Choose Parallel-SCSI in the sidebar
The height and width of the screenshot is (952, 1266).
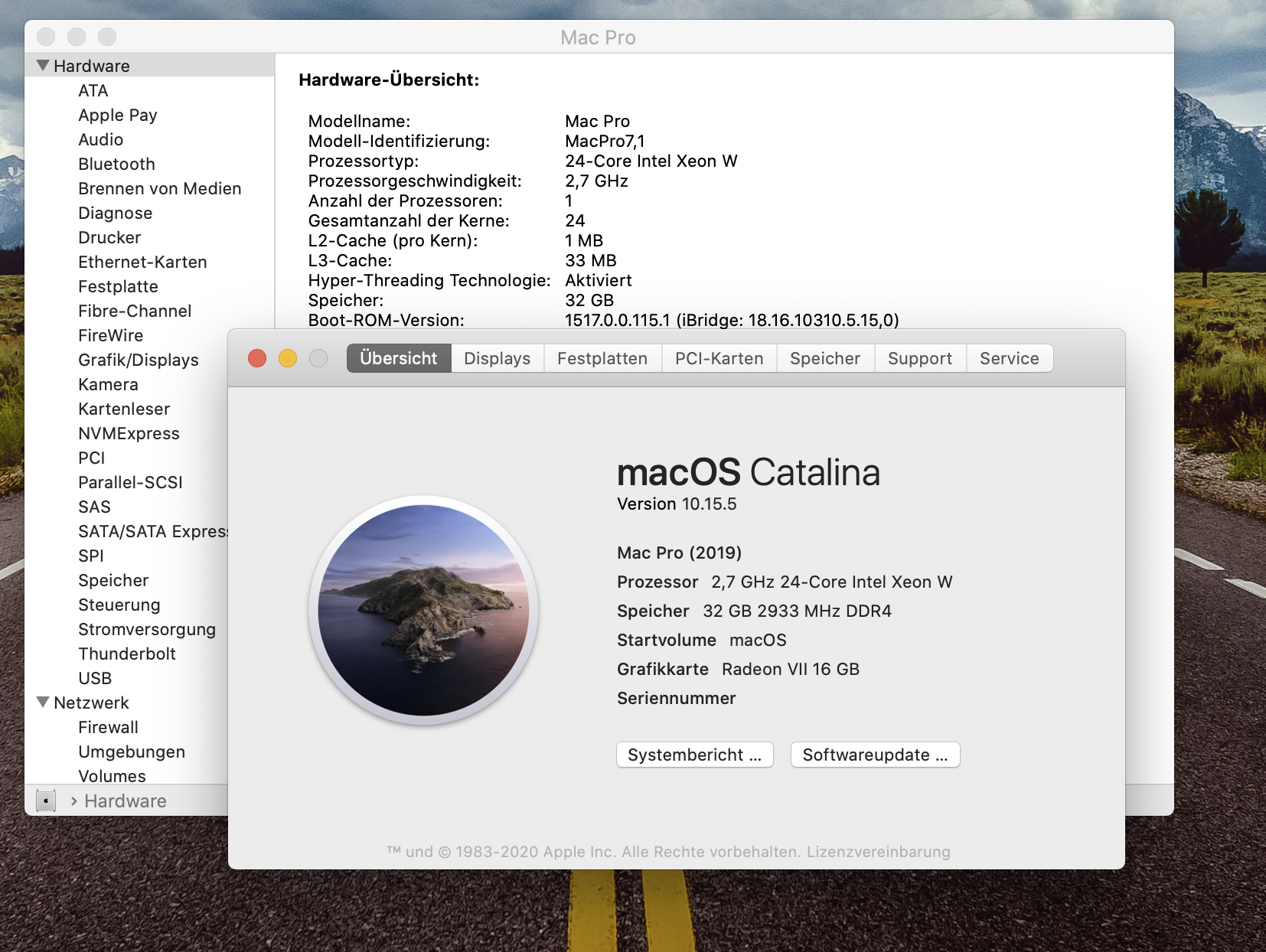click(130, 482)
